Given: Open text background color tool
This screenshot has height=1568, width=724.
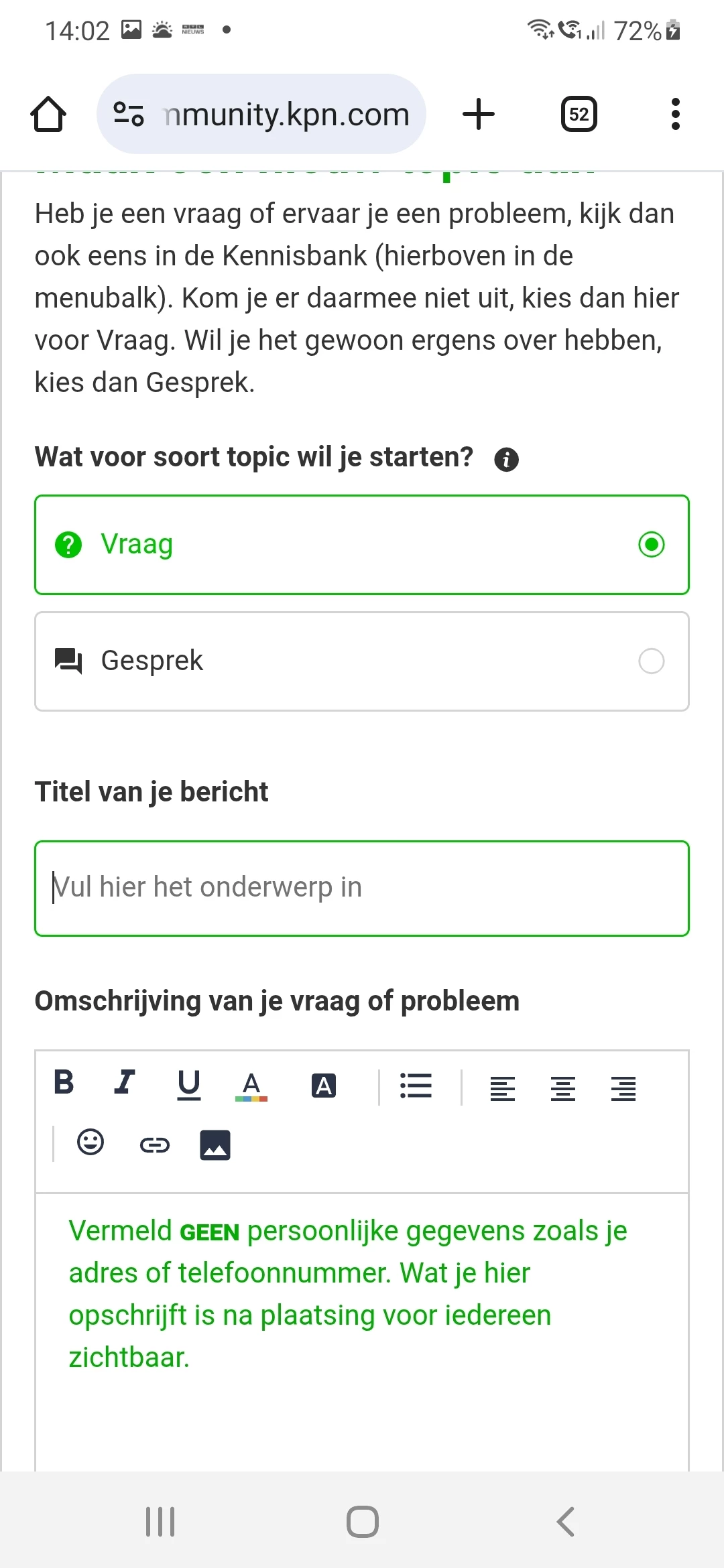Looking at the screenshot, I should tap(324, 1086).
